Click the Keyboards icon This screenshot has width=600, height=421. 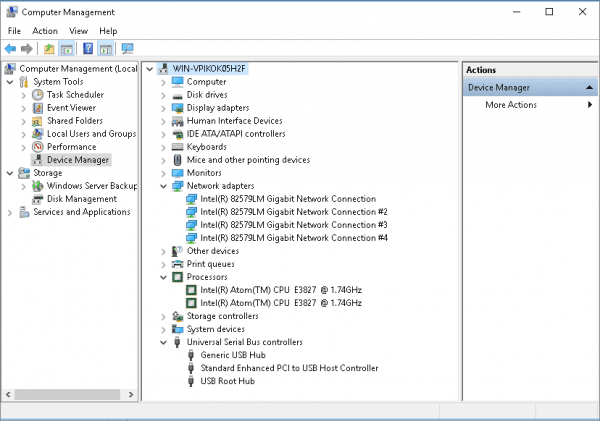tap(178, 147)
